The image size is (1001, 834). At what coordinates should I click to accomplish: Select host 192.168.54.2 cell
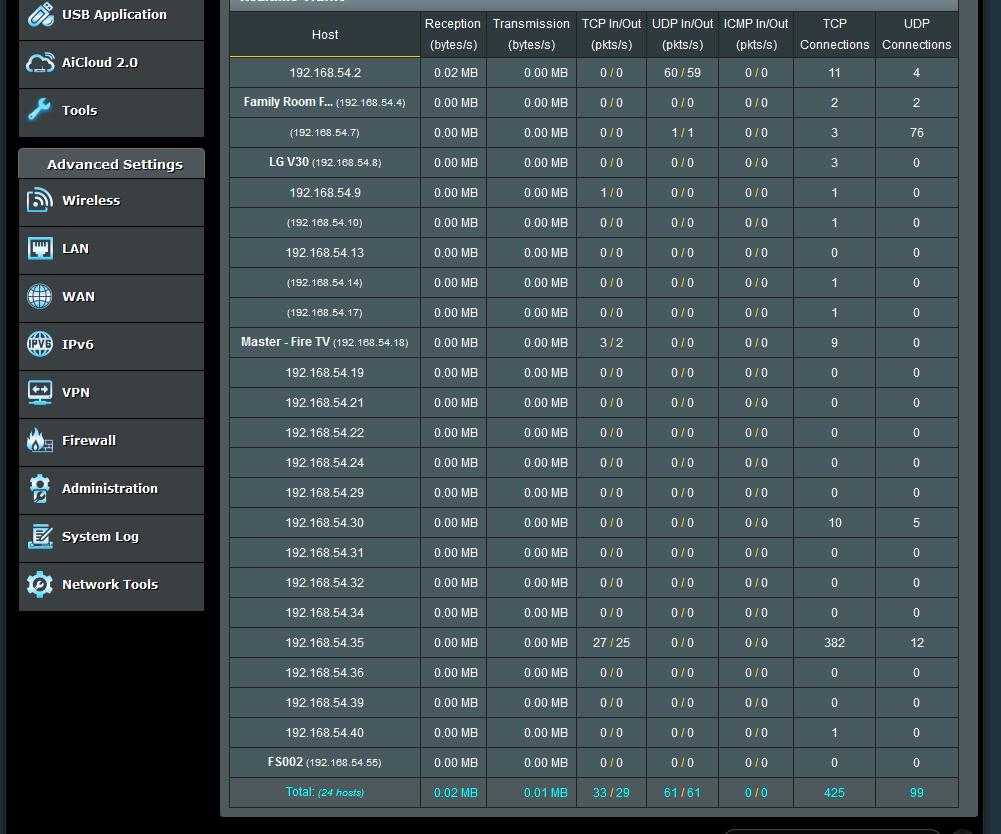click(x=325, y=73)
